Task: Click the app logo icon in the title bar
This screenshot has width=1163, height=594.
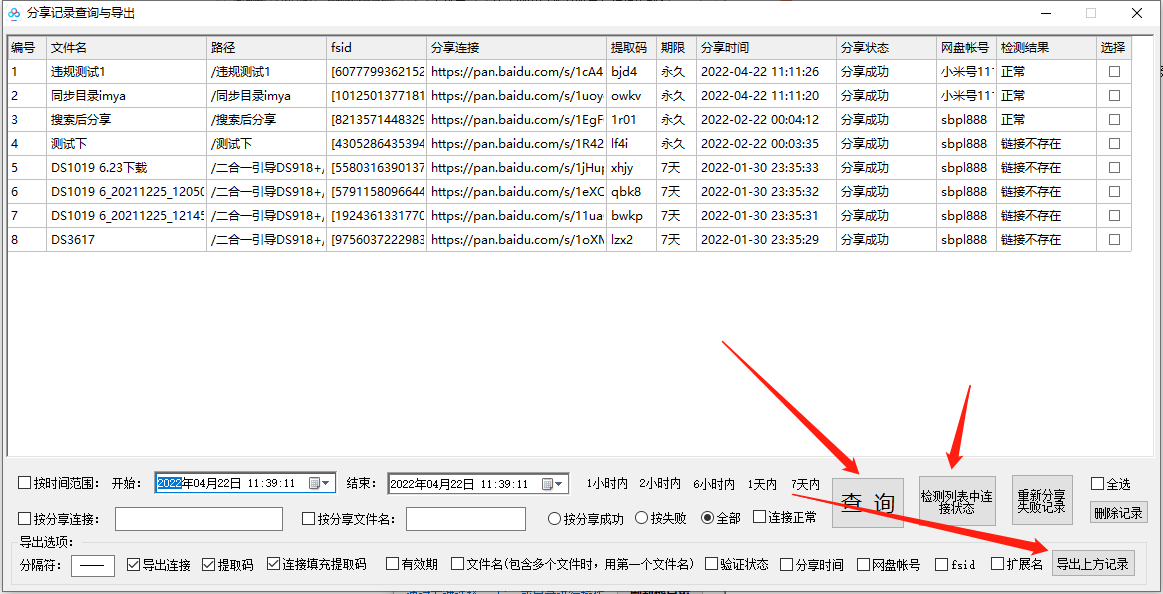Action: point(14,13)
